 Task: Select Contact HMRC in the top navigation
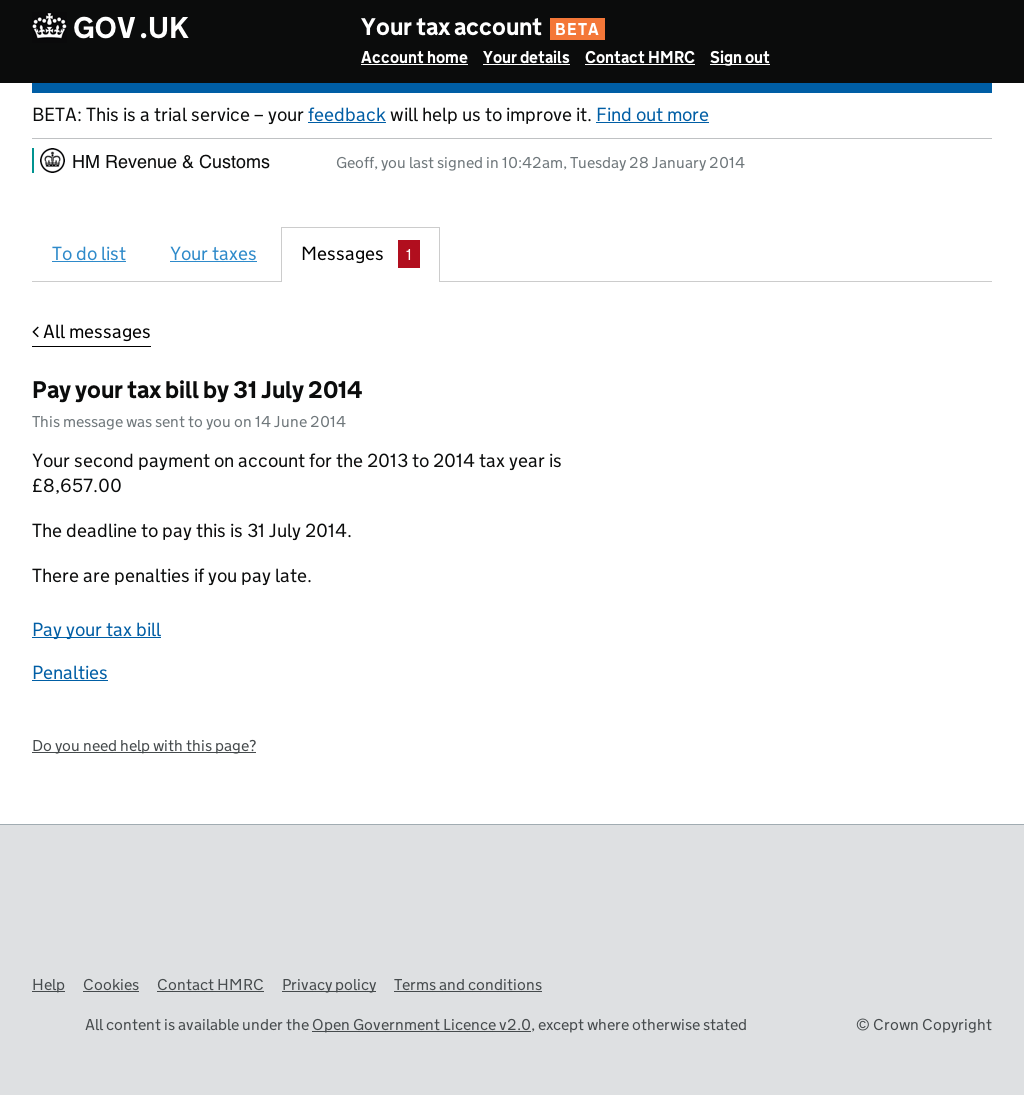coord(639,58)
